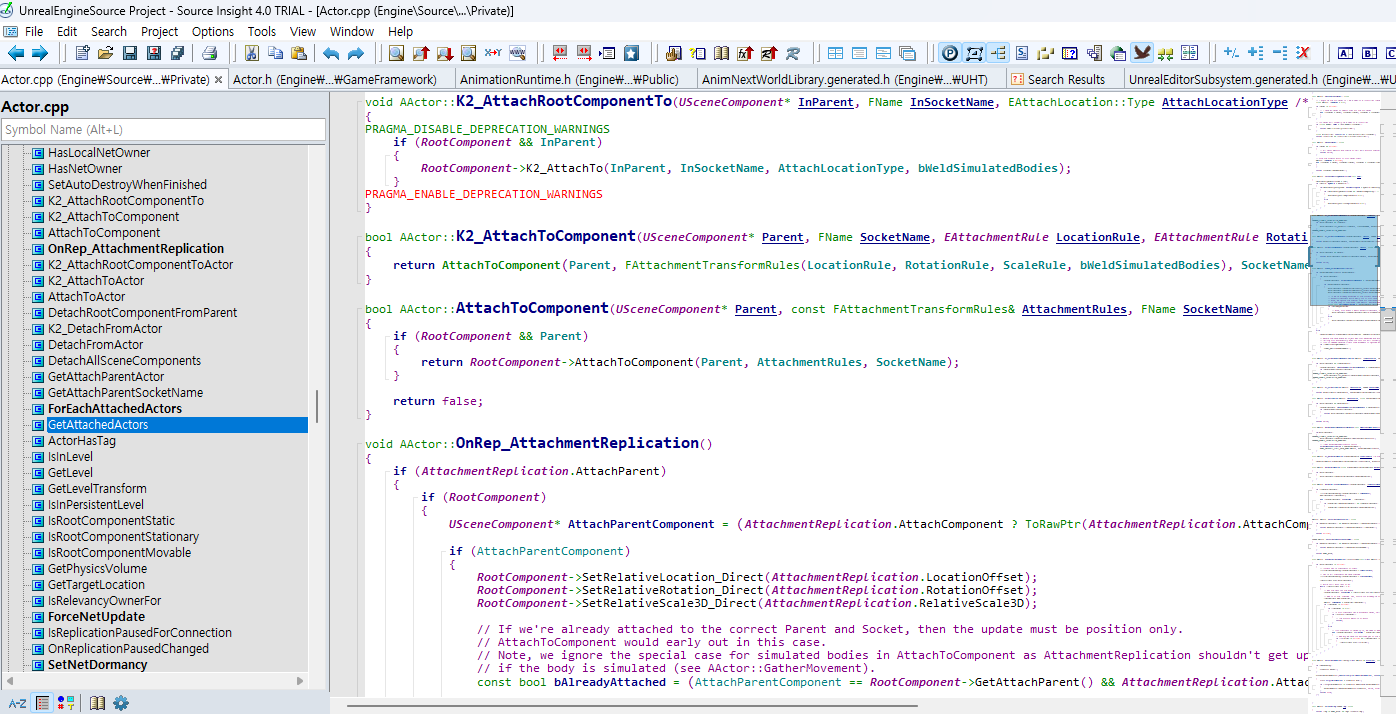Redo the edit with the toolbar arrow

355,53
